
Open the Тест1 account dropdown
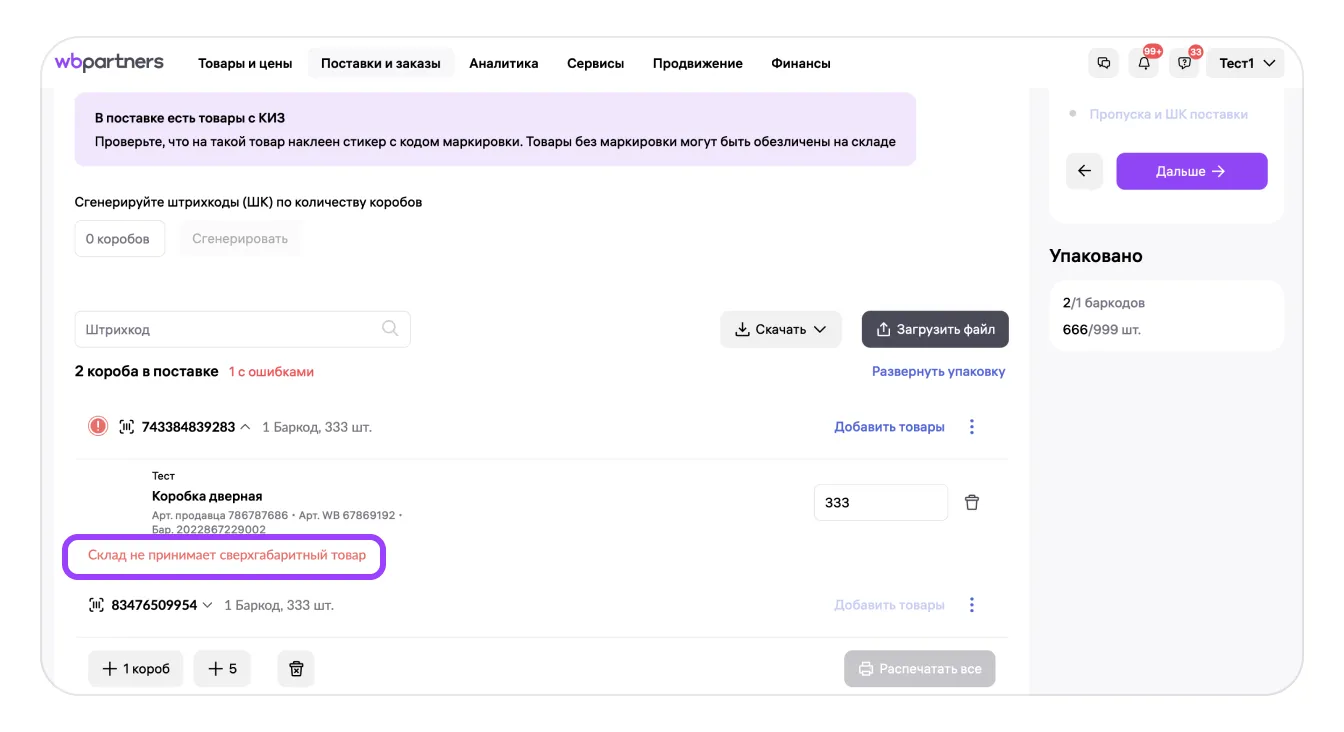1247,63
